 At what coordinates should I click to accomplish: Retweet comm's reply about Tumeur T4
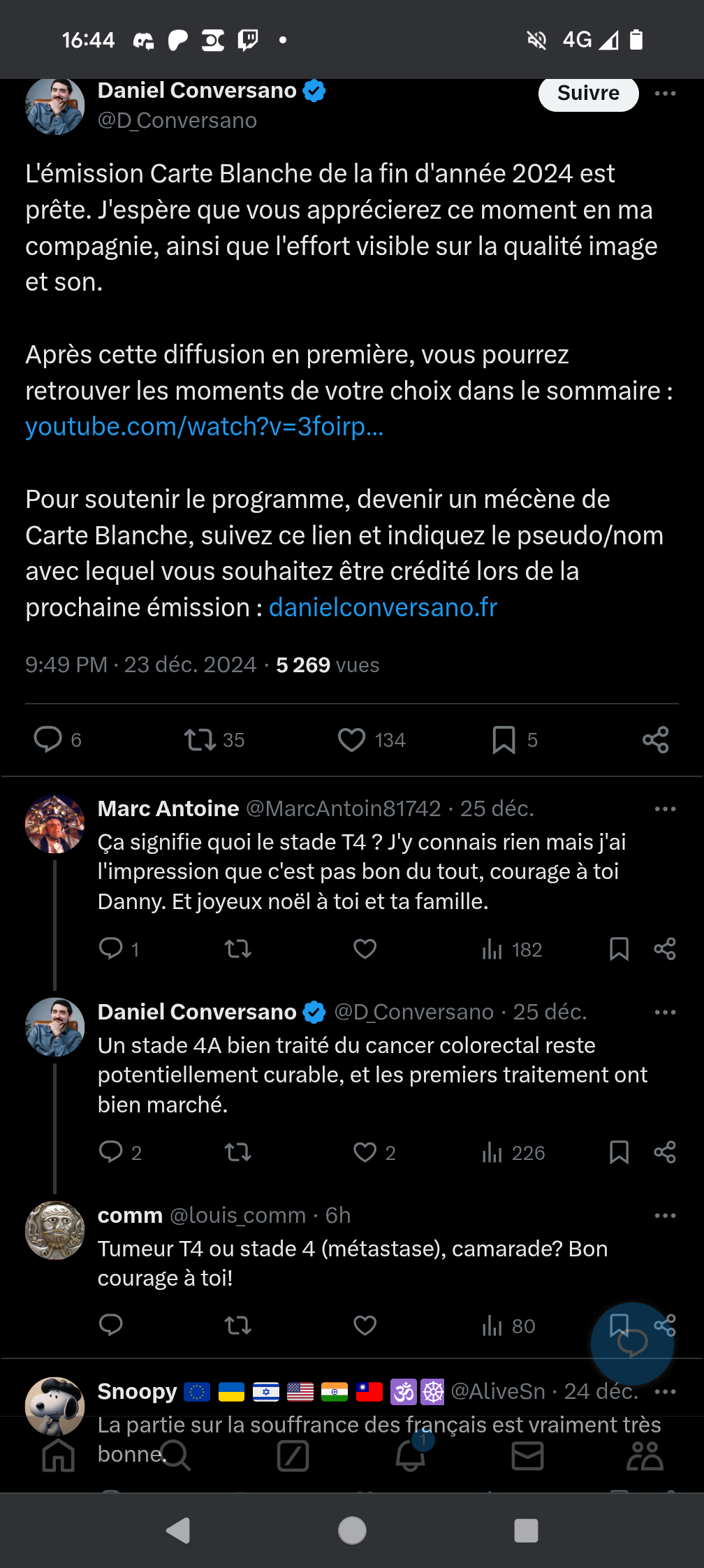pos(238,1326)
